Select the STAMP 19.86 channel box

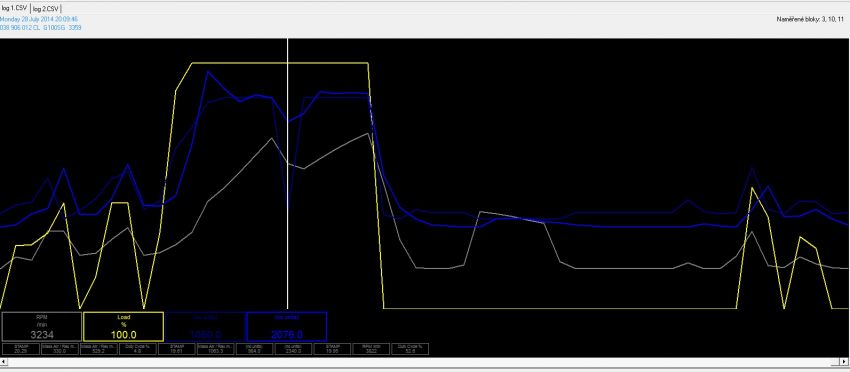[333, 349]
